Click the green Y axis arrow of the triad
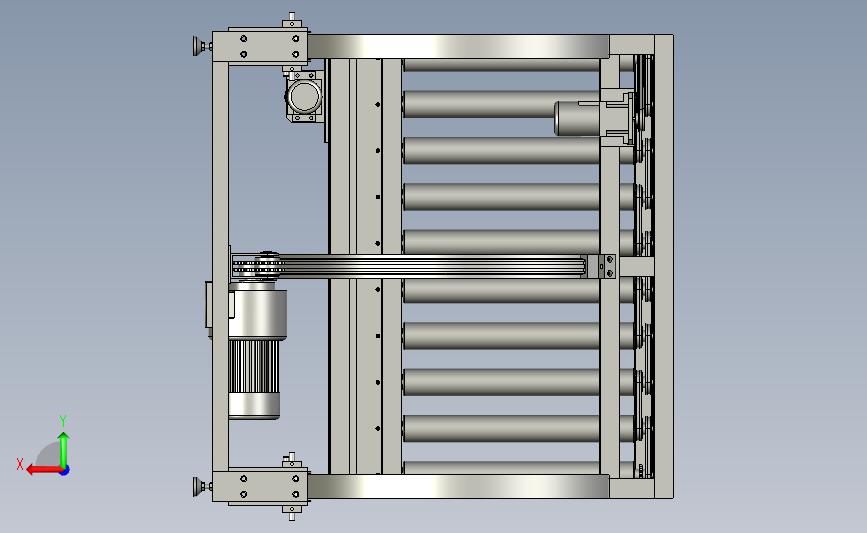The image size is (867, 533). (64, 449)
